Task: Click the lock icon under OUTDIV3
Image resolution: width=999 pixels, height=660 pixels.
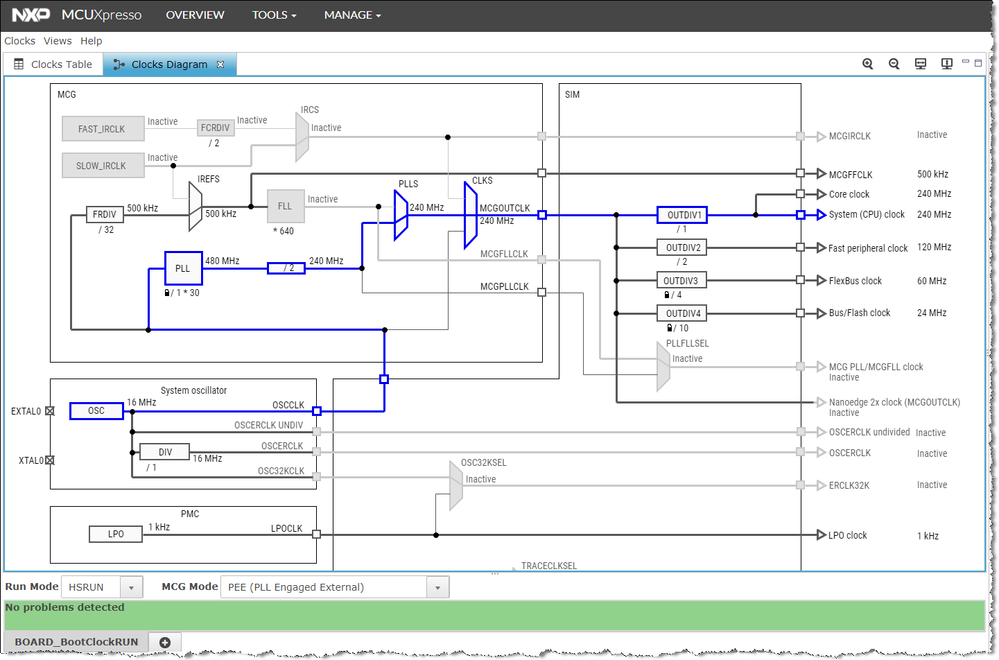Action: point(667,295)
